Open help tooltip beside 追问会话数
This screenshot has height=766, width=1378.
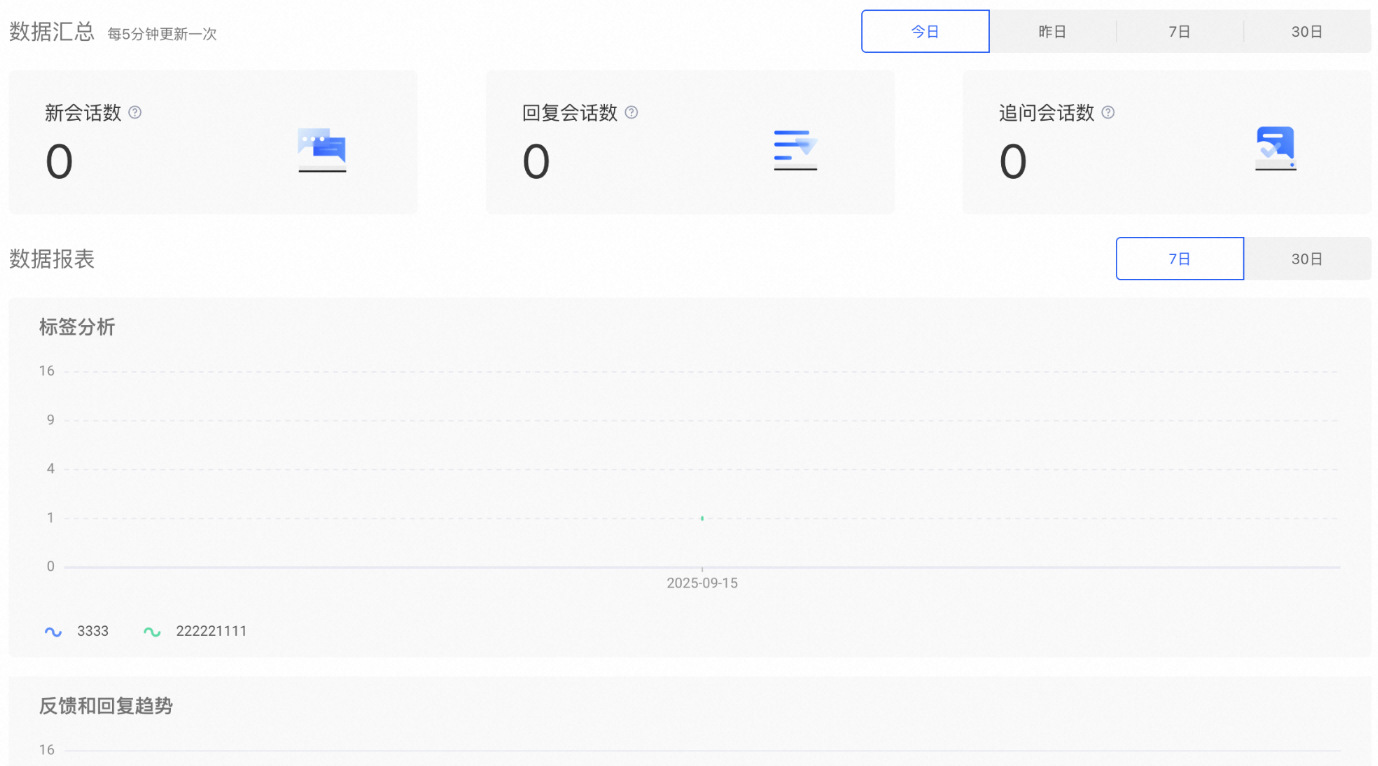point(1108,113)
